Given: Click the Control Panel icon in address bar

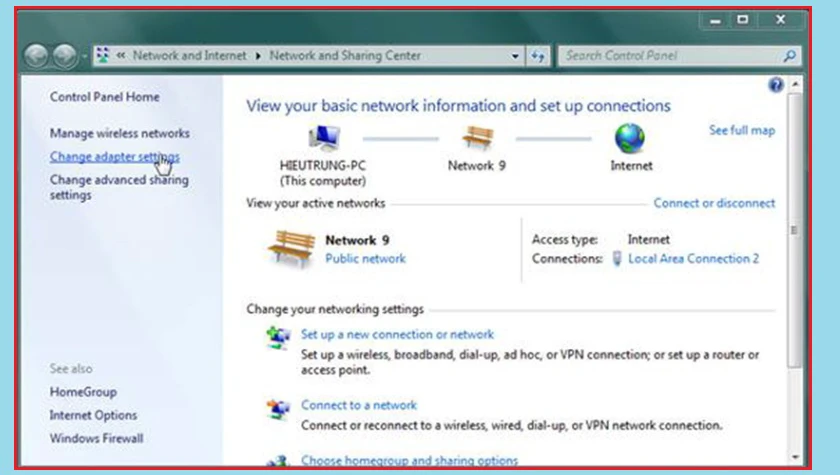Looking at the screenshot, I should [103, 55].
